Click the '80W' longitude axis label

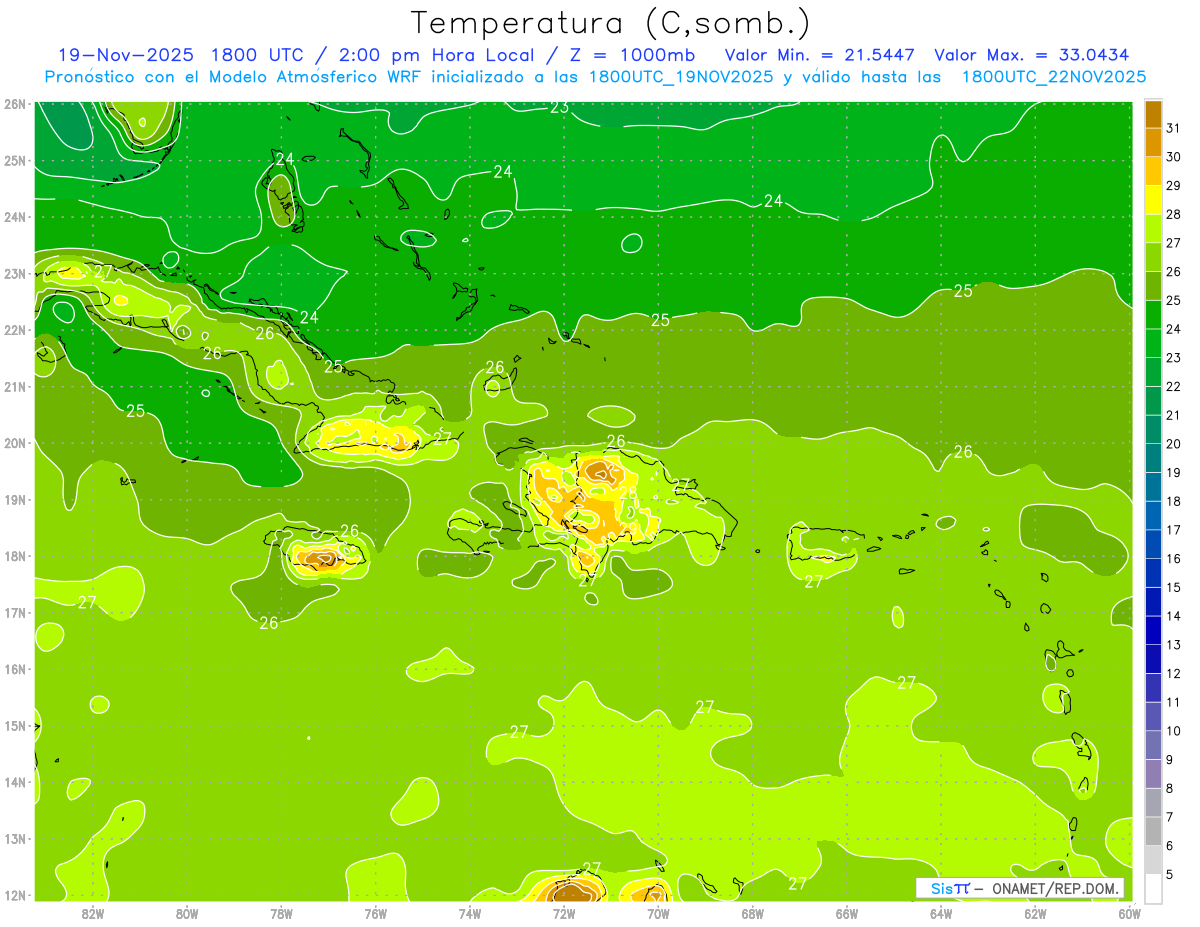tap(186, 913)
